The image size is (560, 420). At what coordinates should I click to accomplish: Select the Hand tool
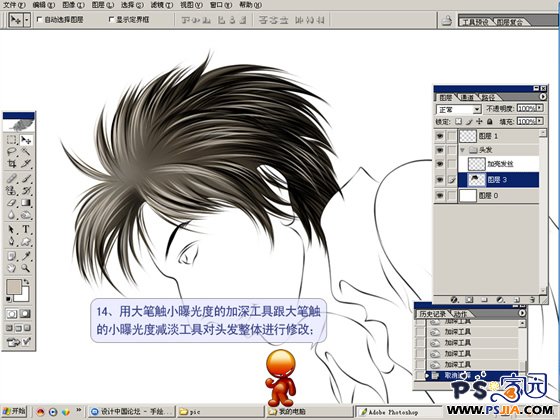point(12,268)
